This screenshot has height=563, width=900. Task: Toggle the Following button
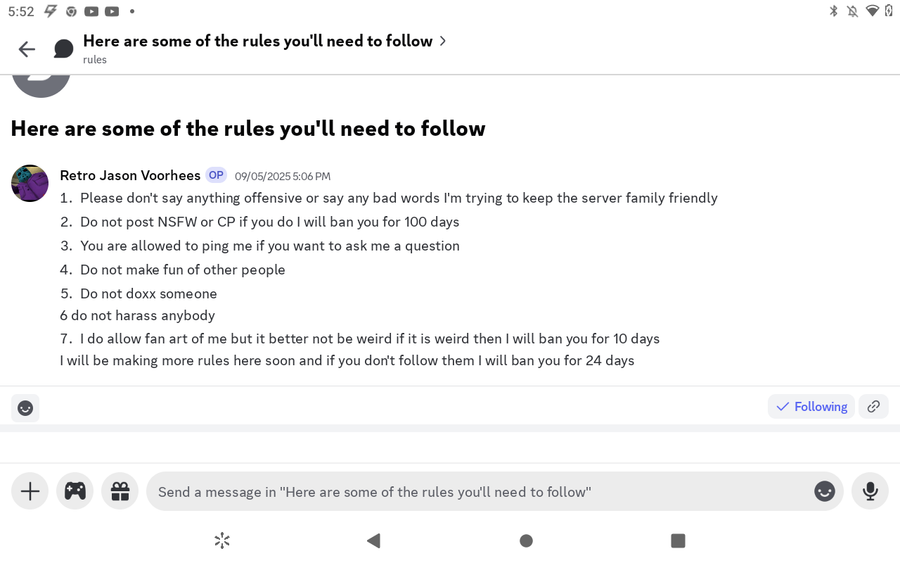click(x=811, y=406)
